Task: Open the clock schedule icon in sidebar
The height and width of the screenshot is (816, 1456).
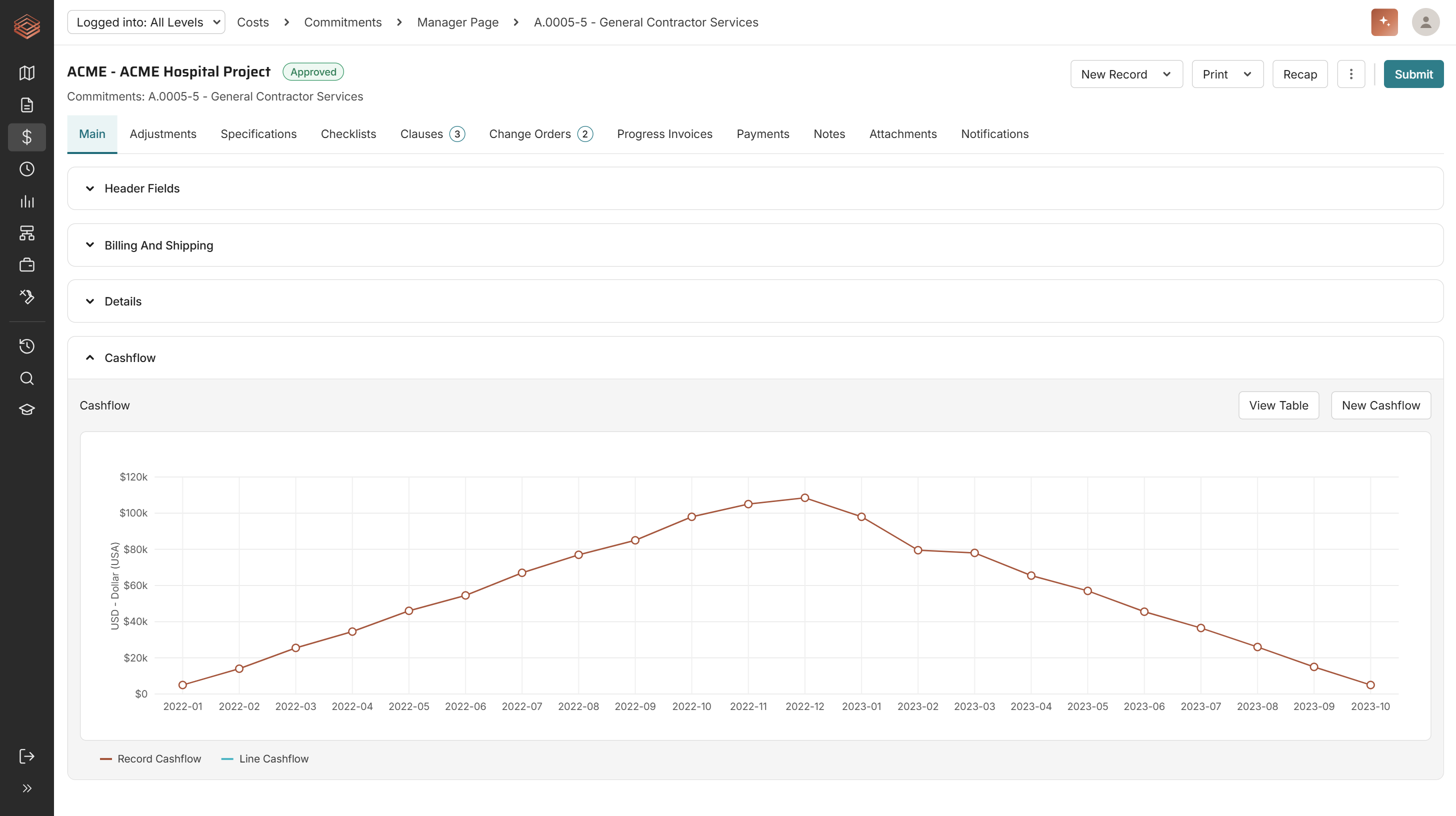Action: [x=26, y=169]
